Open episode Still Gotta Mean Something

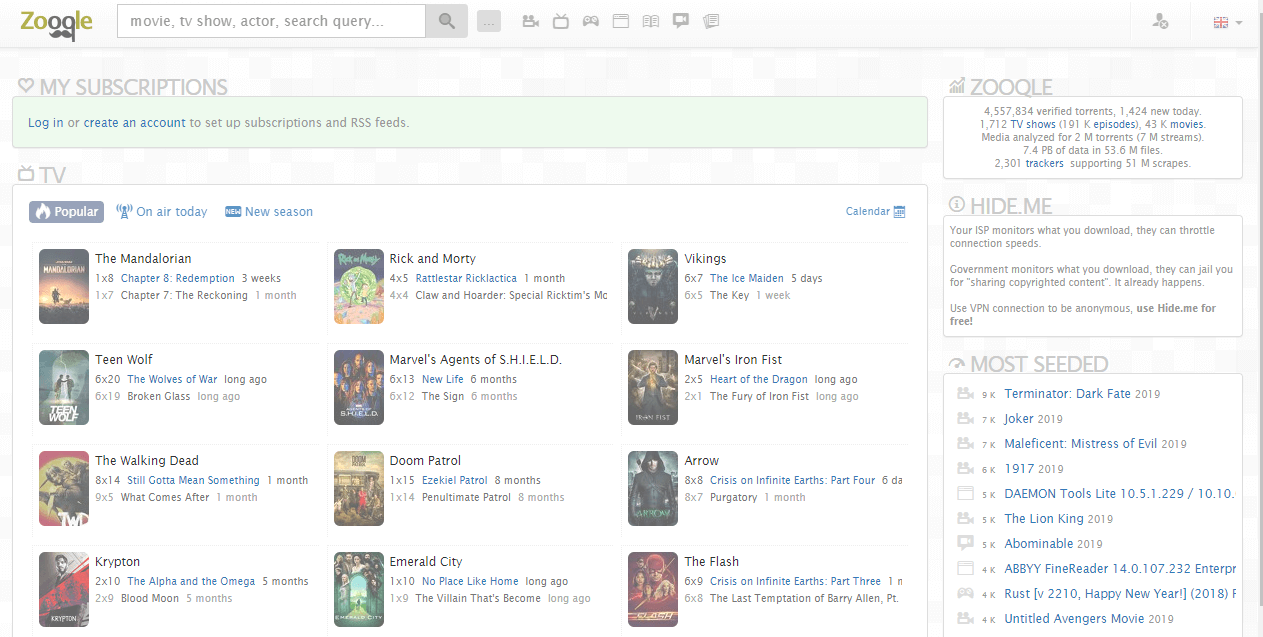coord(193,480)
